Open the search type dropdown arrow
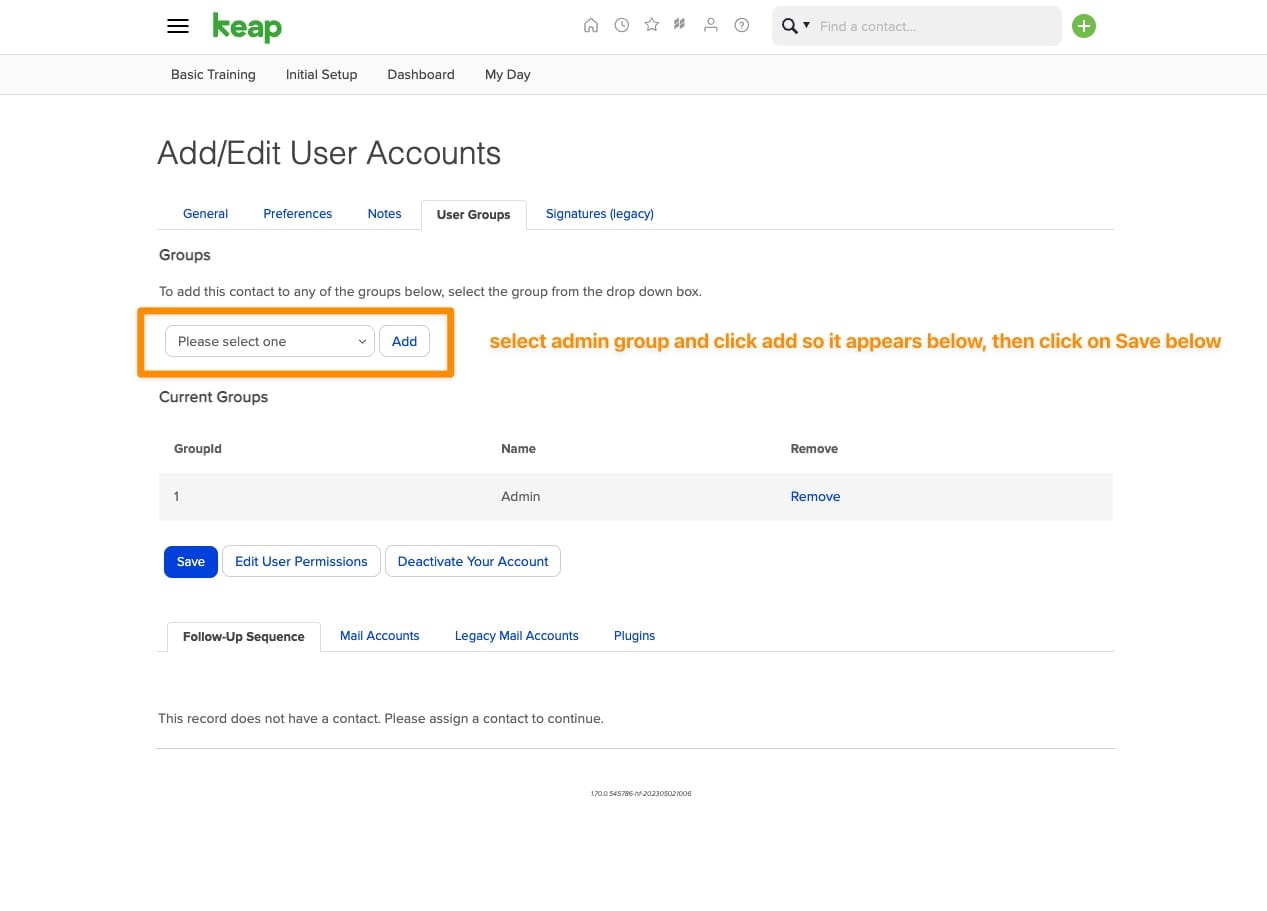 [x=806, y=26]
